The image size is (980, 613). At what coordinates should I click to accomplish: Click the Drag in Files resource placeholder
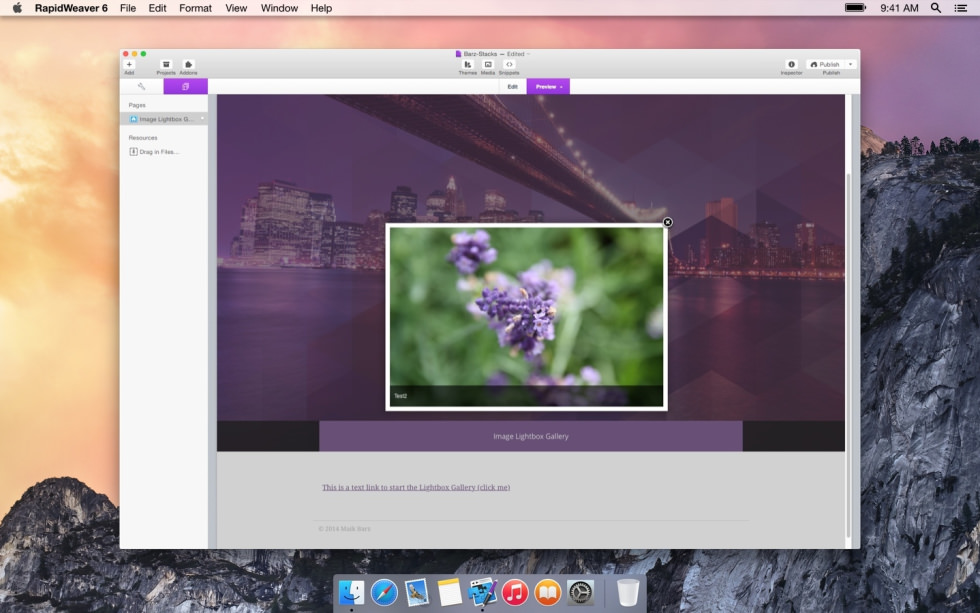[x=154, y=151]
